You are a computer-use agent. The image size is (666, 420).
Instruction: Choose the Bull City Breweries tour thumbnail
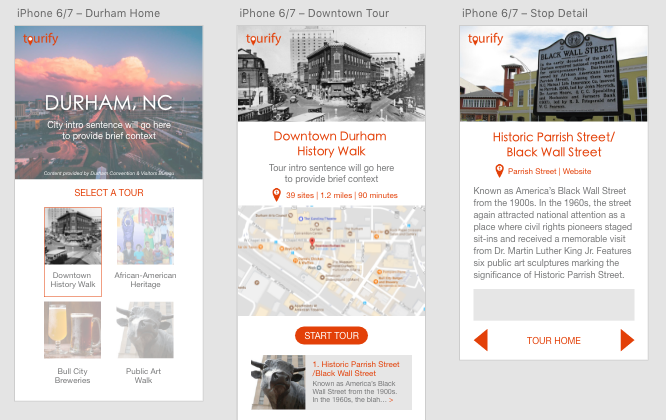(73, 330)
